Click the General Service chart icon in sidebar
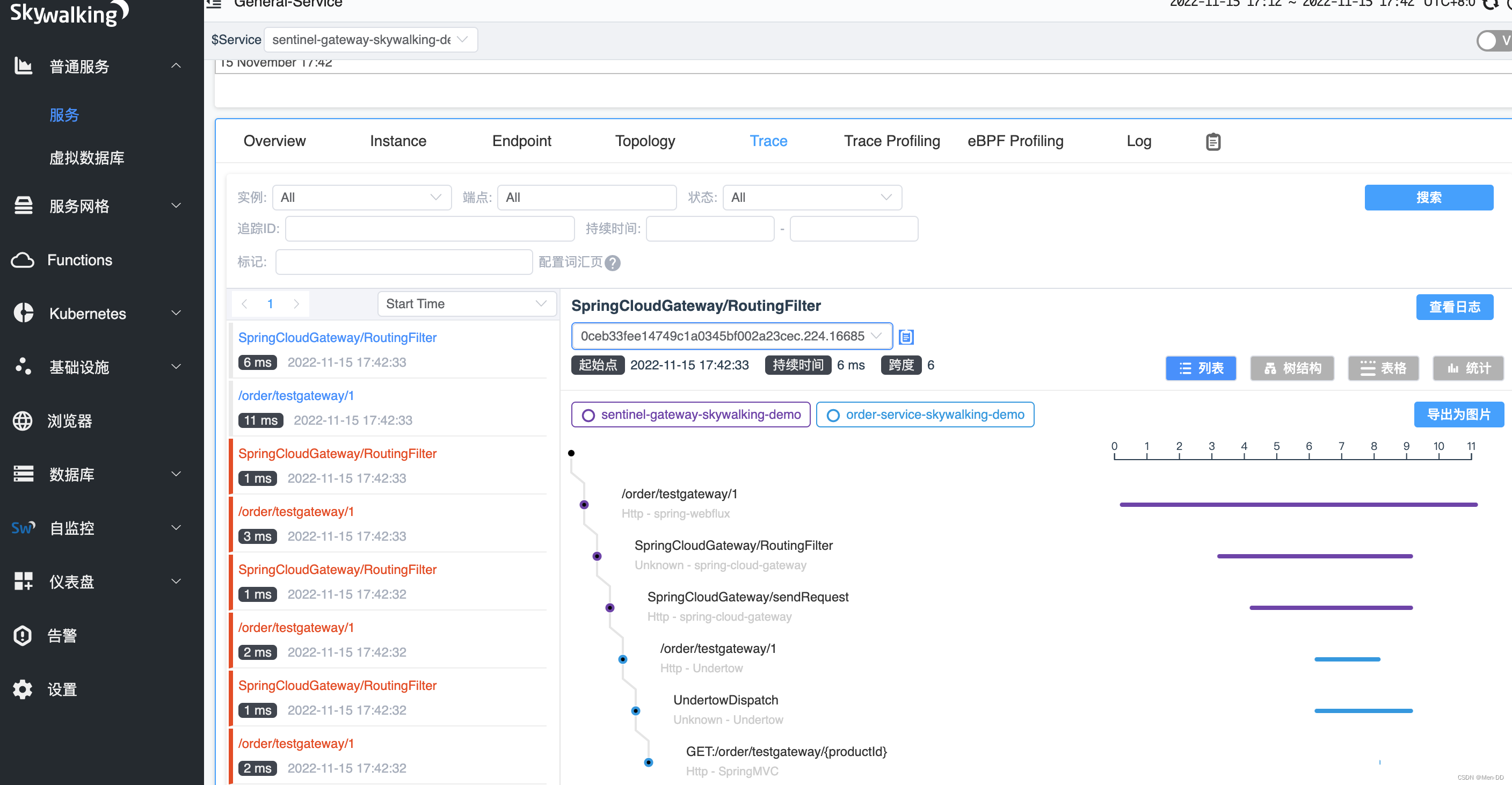 coord(24,66)
